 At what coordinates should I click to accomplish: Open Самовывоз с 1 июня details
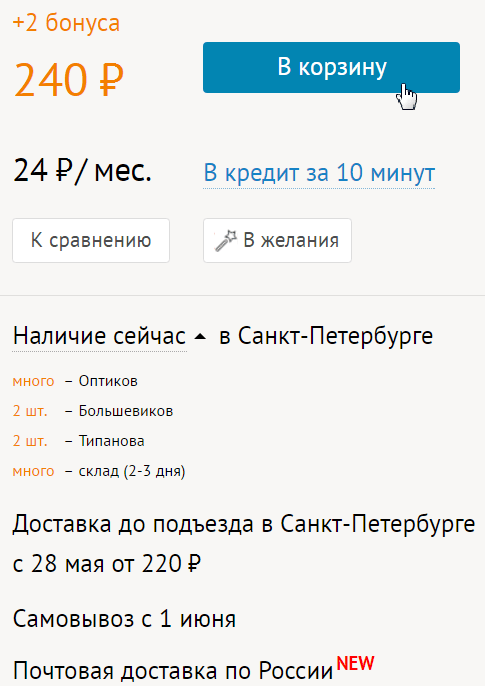[x=124, y=619]
